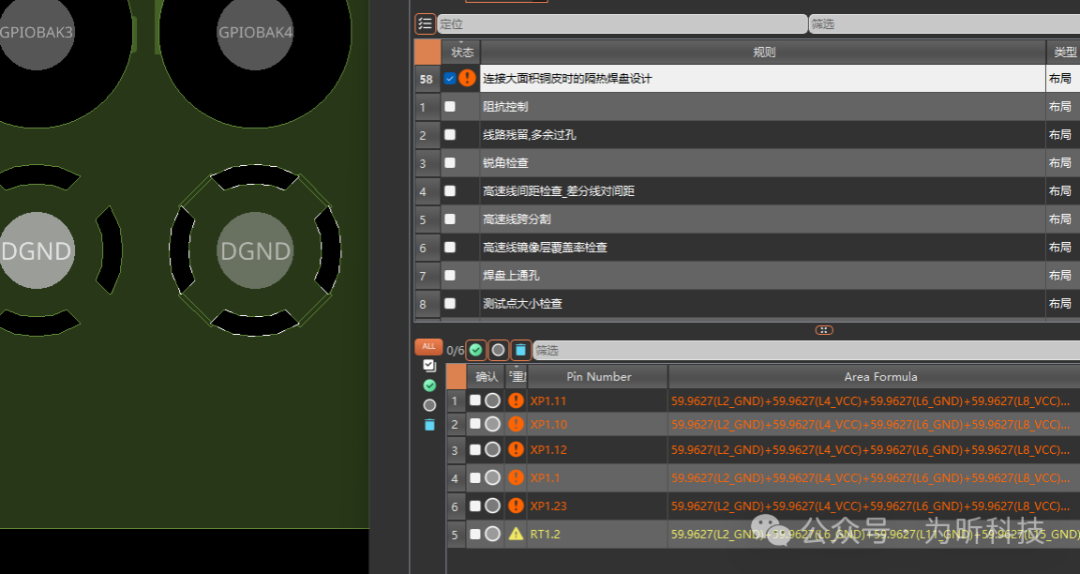This screenshot has width=1080, height=574.
Task: Sort by the Area Formula column header
Action: (x=875, y=376)
